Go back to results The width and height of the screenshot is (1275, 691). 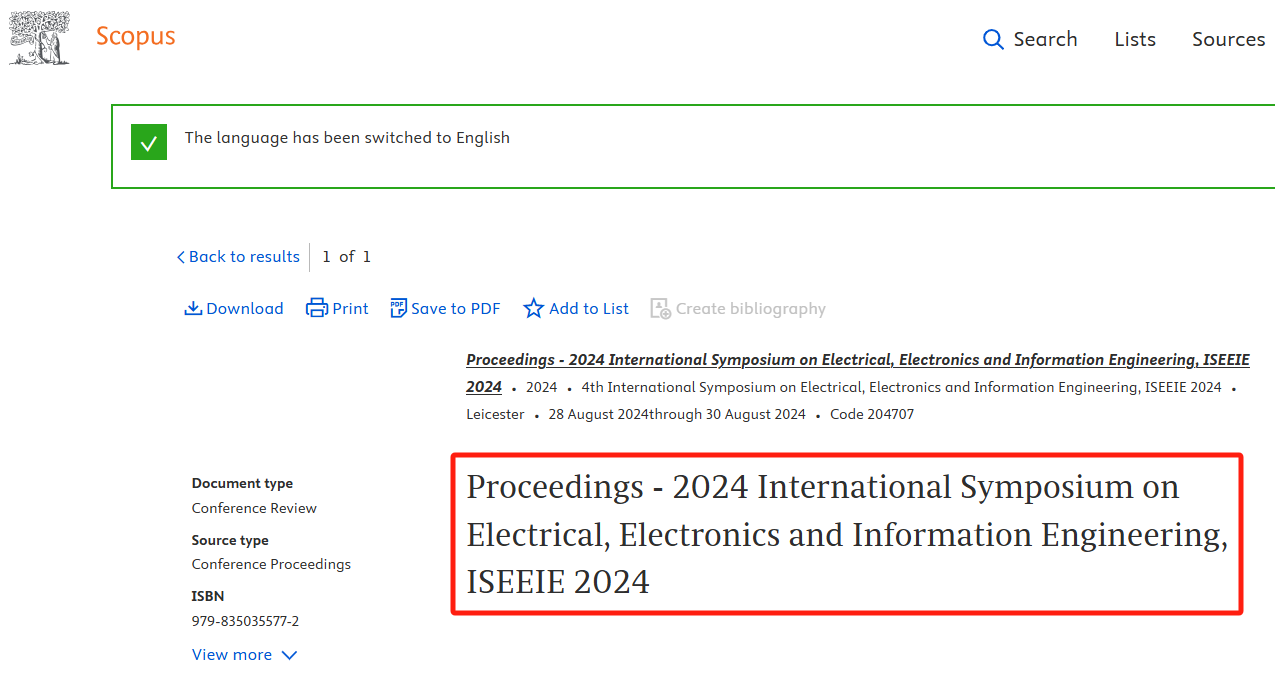pyautogui.click(x=238, y=257)
